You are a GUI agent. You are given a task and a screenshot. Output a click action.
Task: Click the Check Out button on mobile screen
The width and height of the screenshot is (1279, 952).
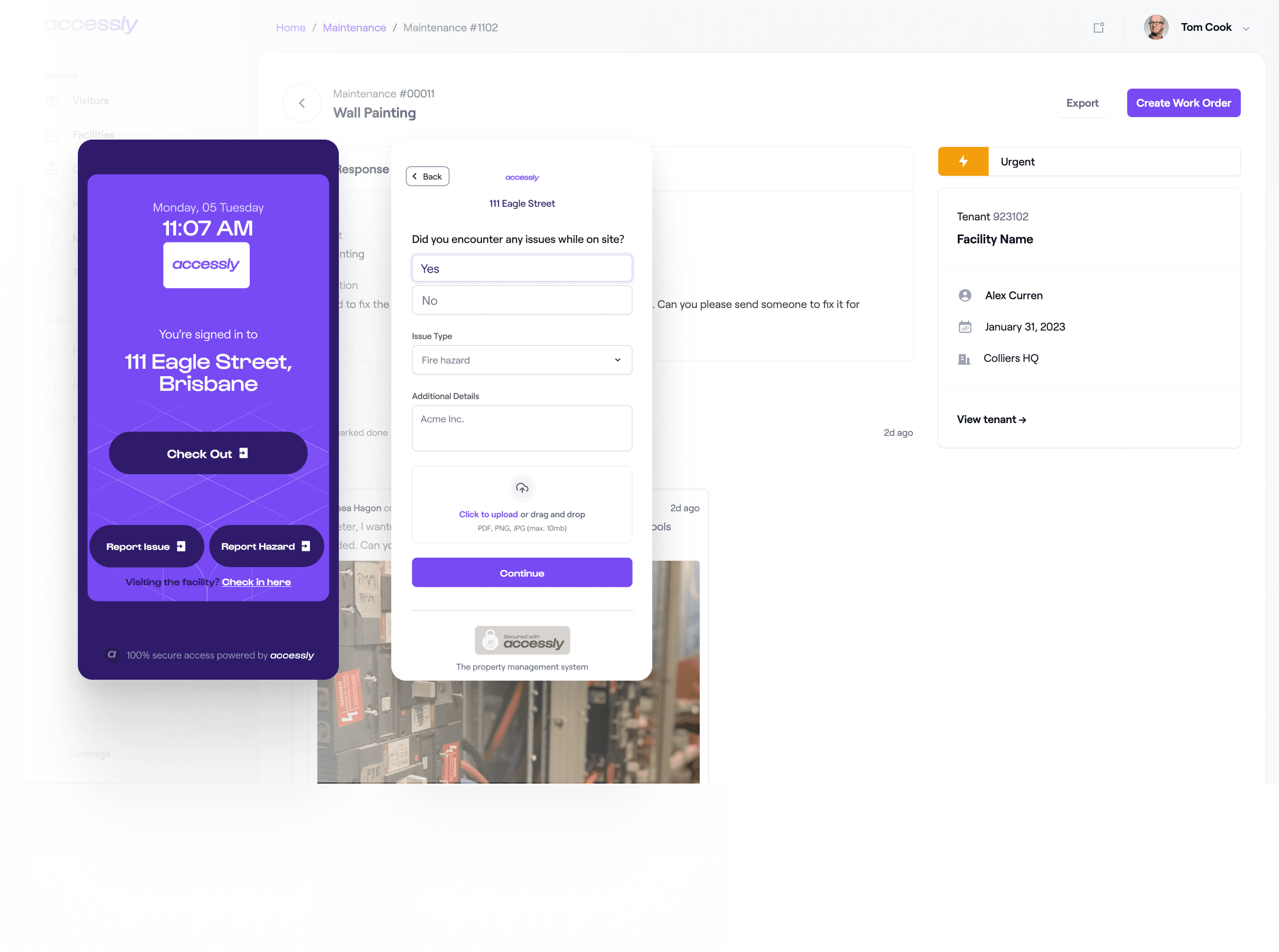pos(207,453)
